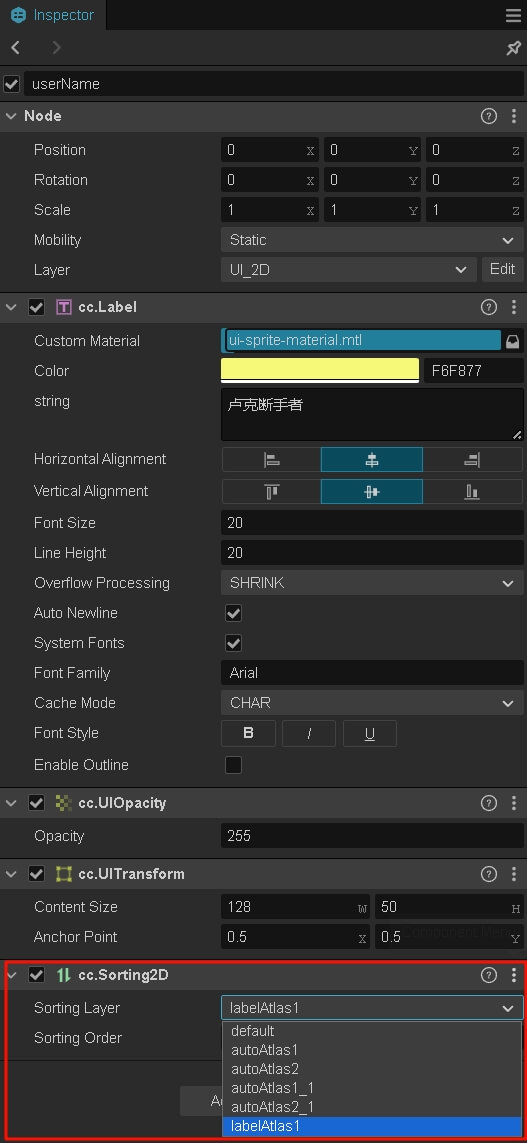Disable the cc.UIOpacity component checkbox
Image resolution: width=527 pixels, height=1143 pixels.
[36, 803]
